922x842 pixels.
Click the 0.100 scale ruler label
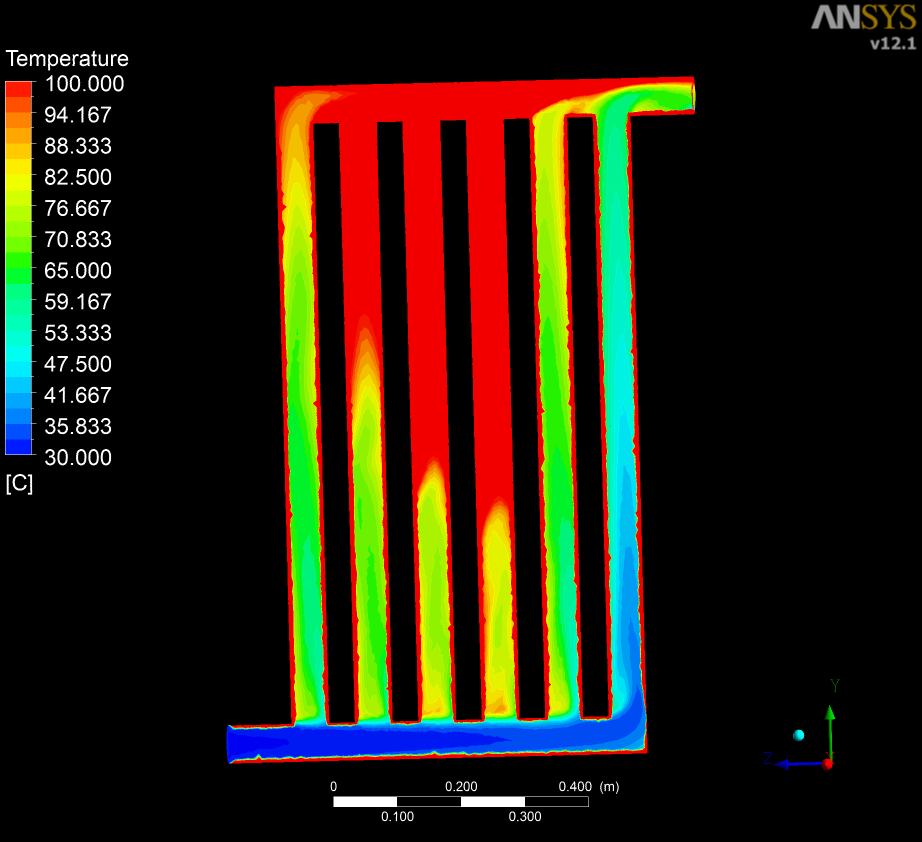click(x=397, y=817)
